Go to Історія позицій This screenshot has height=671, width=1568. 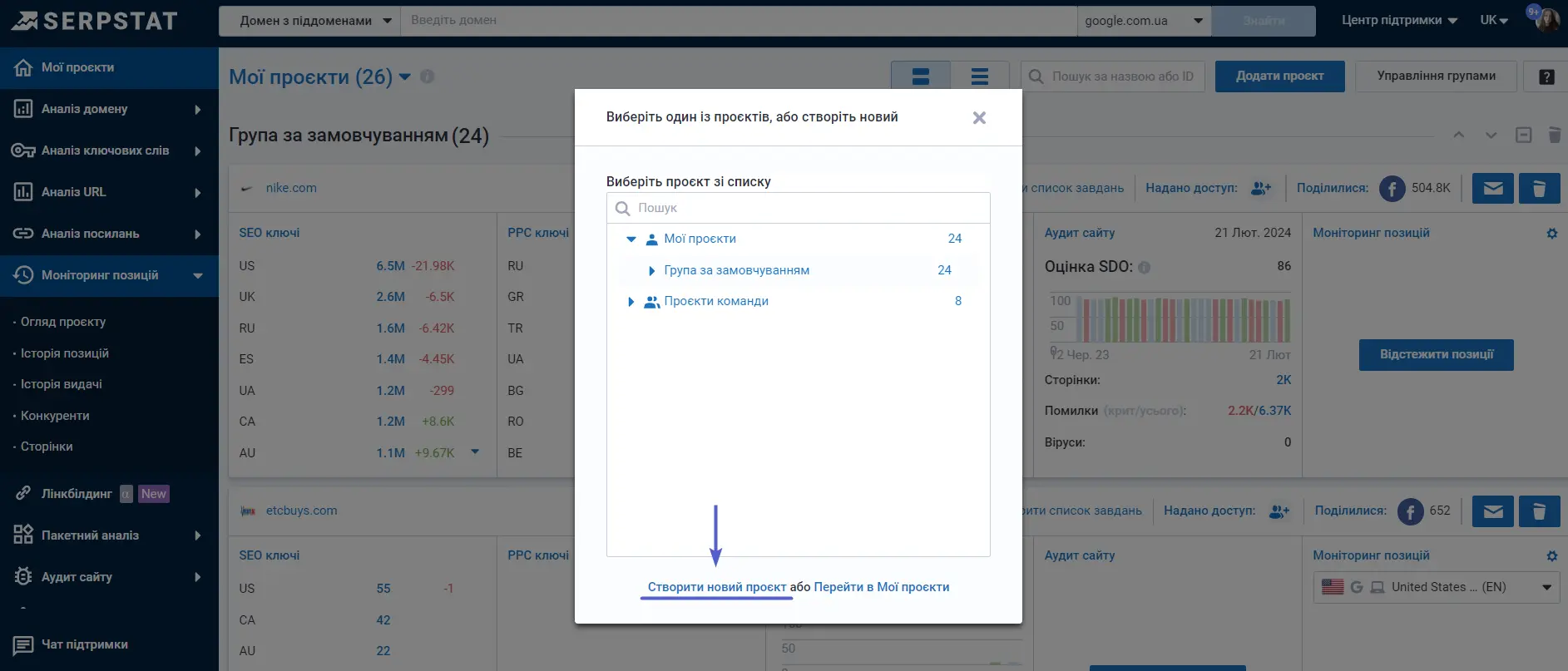click(x=65, y=353)
